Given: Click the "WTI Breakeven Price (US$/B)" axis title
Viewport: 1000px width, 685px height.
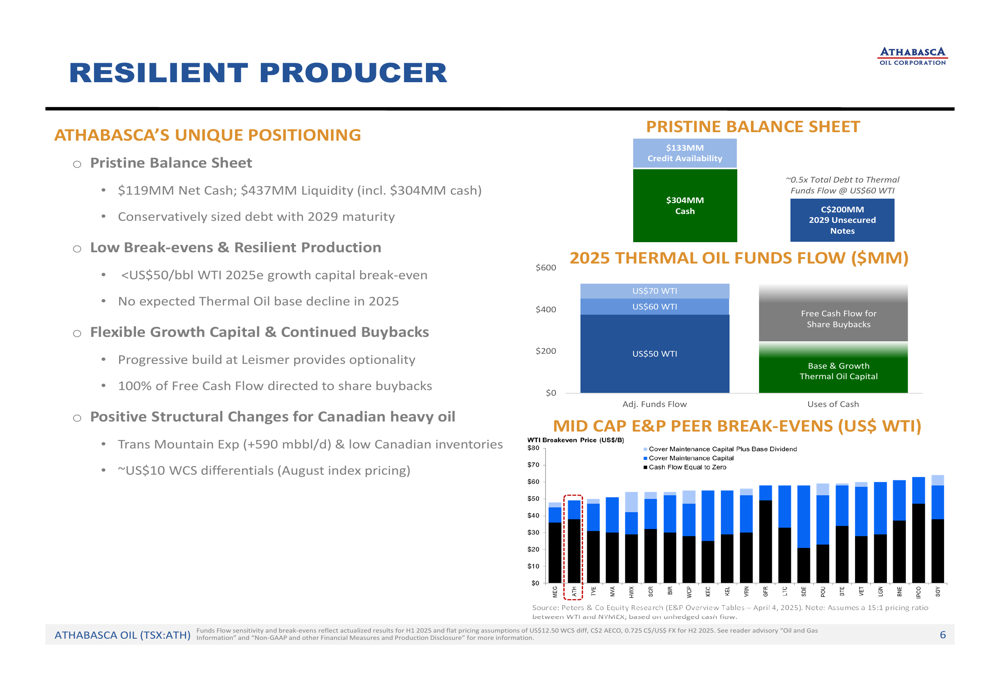Looking at the screenshot, I should pyautogui.click(x=576, y=440).
